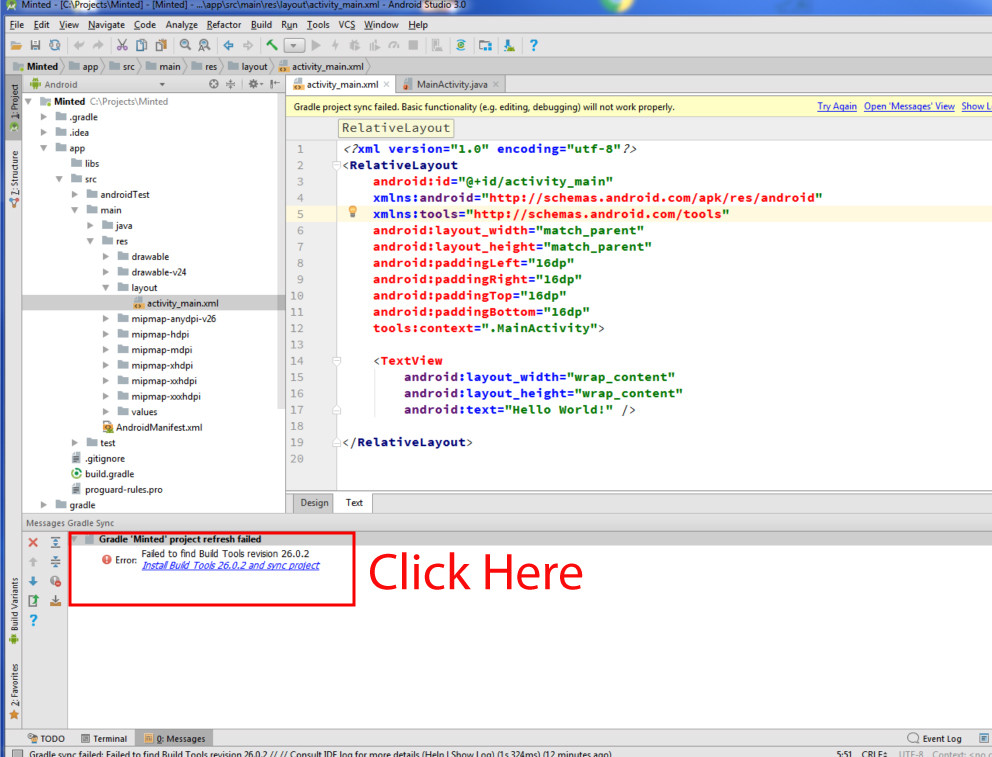Select the Text view tab
Viewport: 992px width, 757px height.
point(354,503)
